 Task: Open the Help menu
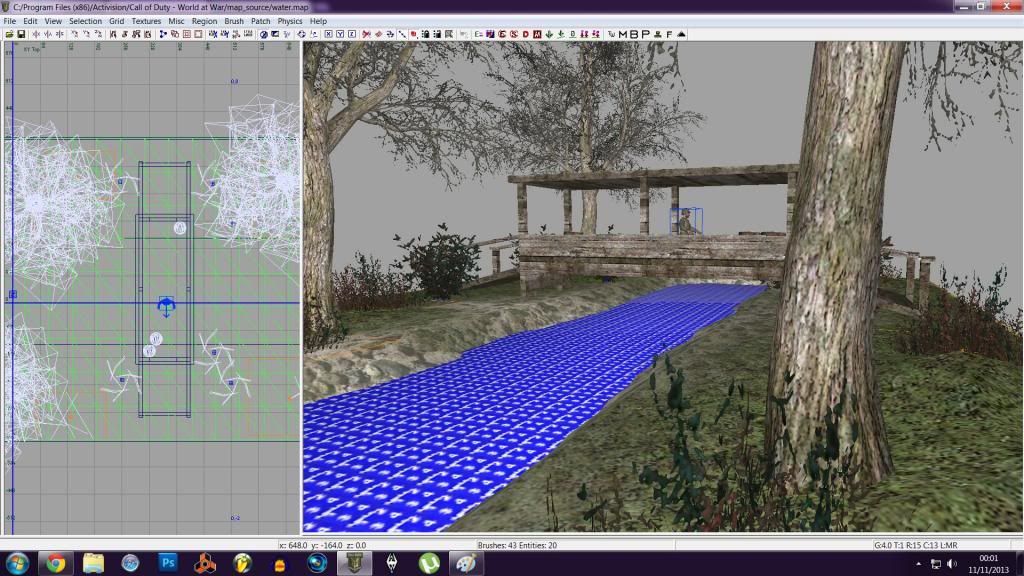pyautogui.click(x=319, y=21)
